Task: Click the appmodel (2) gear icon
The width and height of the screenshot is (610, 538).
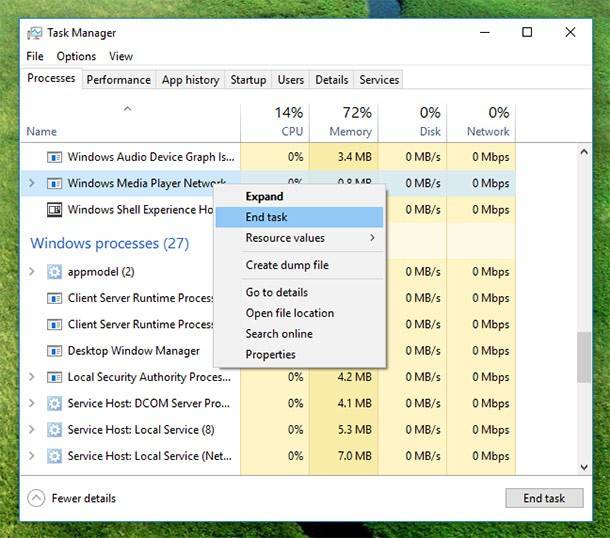Action: point(54,272)
